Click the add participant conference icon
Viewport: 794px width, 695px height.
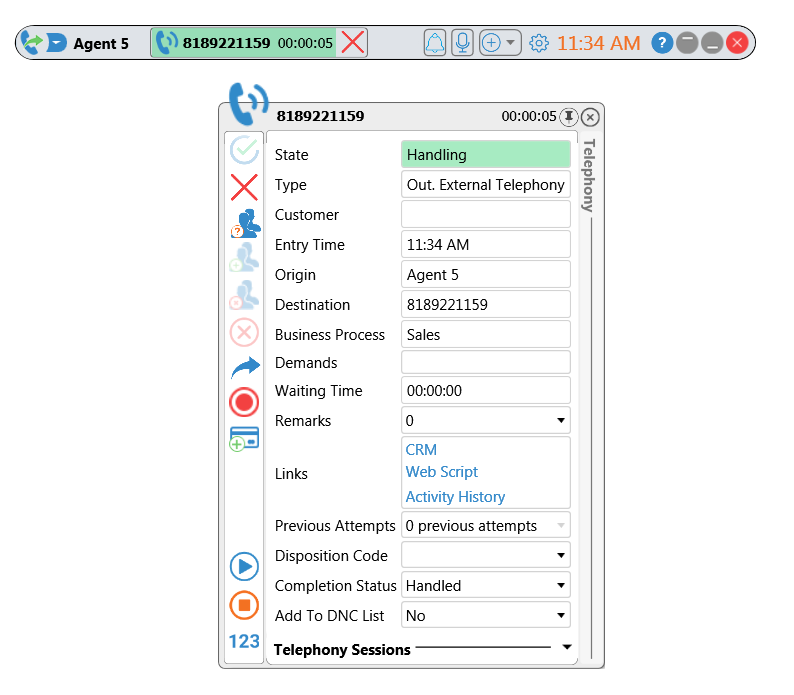point(244,257)
